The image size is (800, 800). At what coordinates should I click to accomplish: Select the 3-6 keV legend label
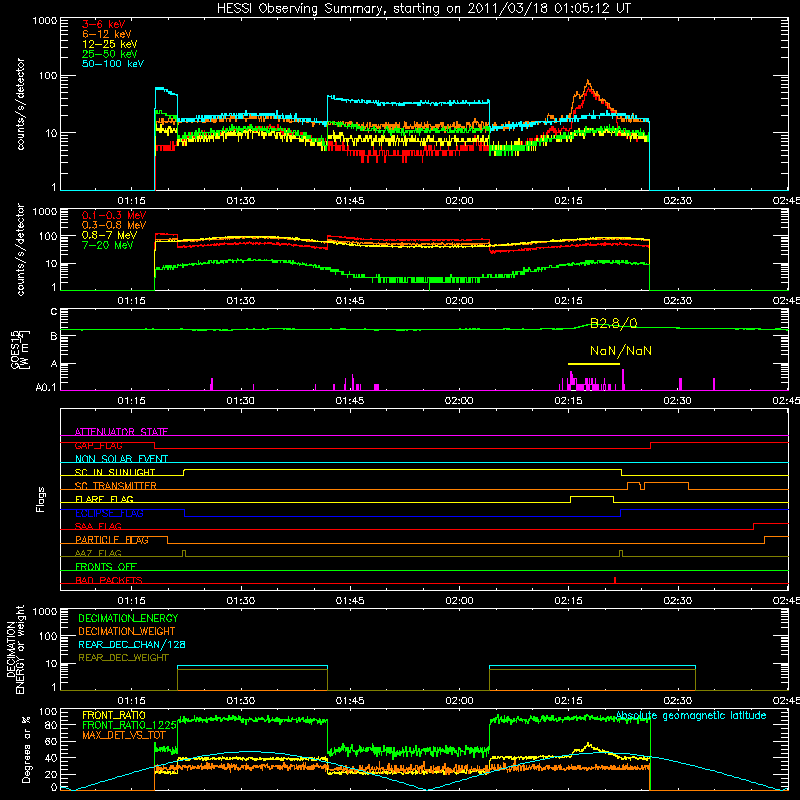[103, 24]
